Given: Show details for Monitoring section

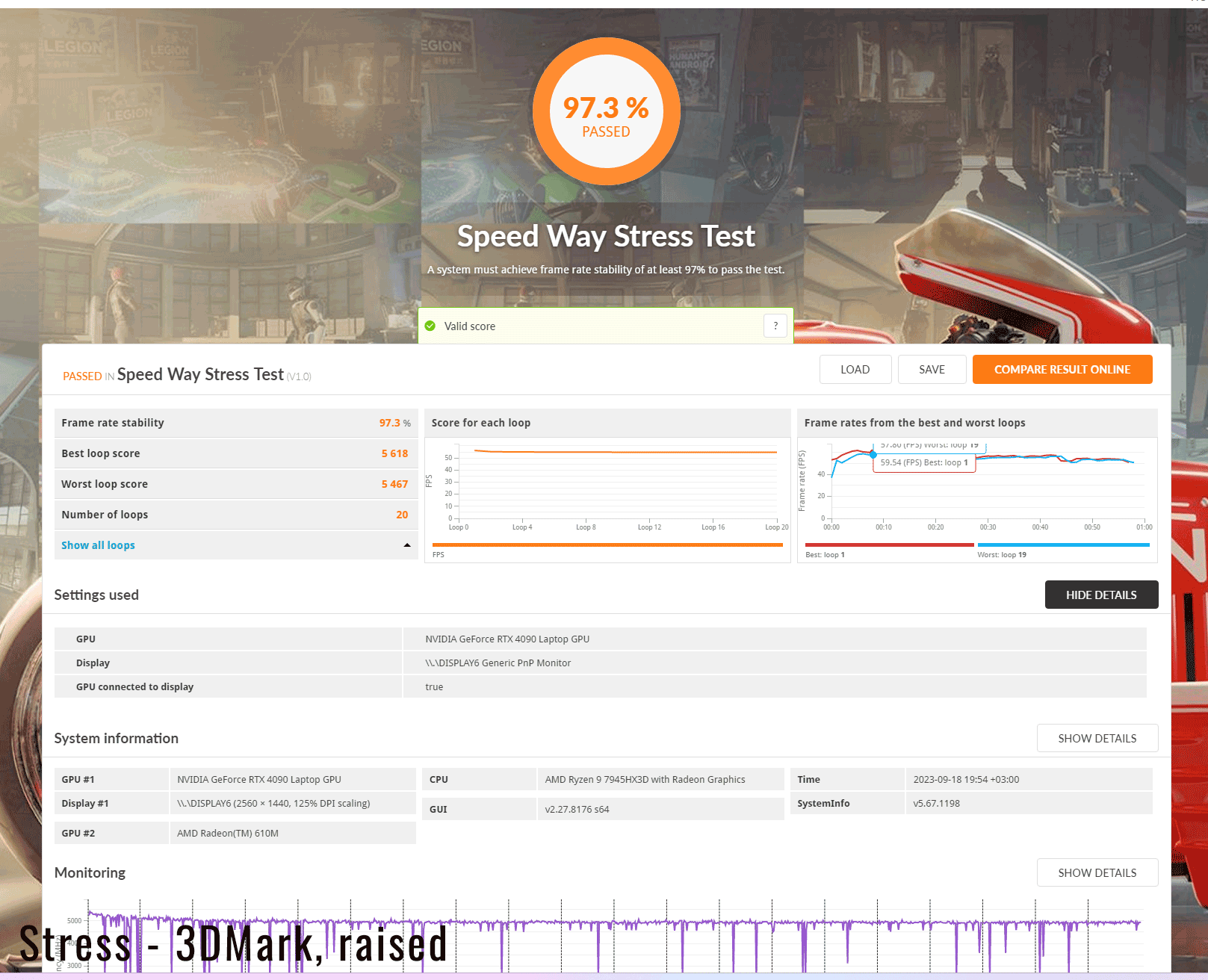Looking at the screenshot, I should 1097,872.
